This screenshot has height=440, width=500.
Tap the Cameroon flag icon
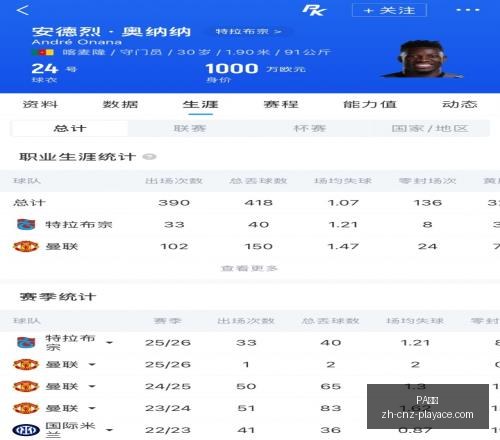click(43, 52)
